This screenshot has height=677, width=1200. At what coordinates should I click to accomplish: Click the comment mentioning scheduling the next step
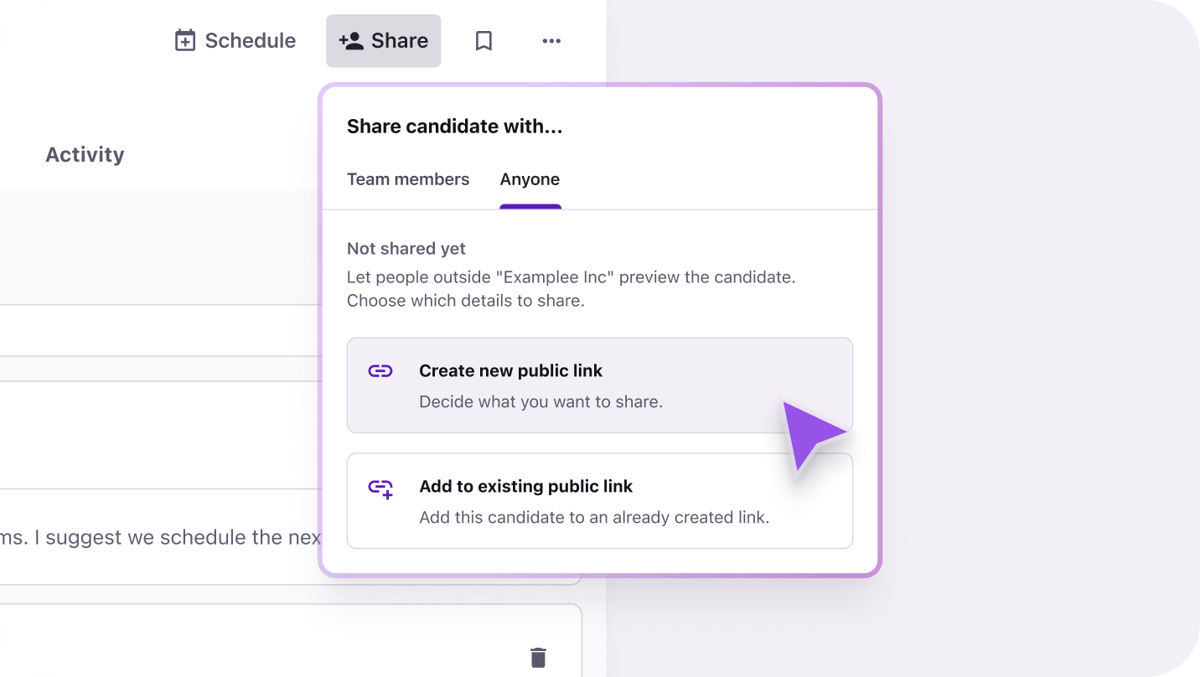click(160, 537)
